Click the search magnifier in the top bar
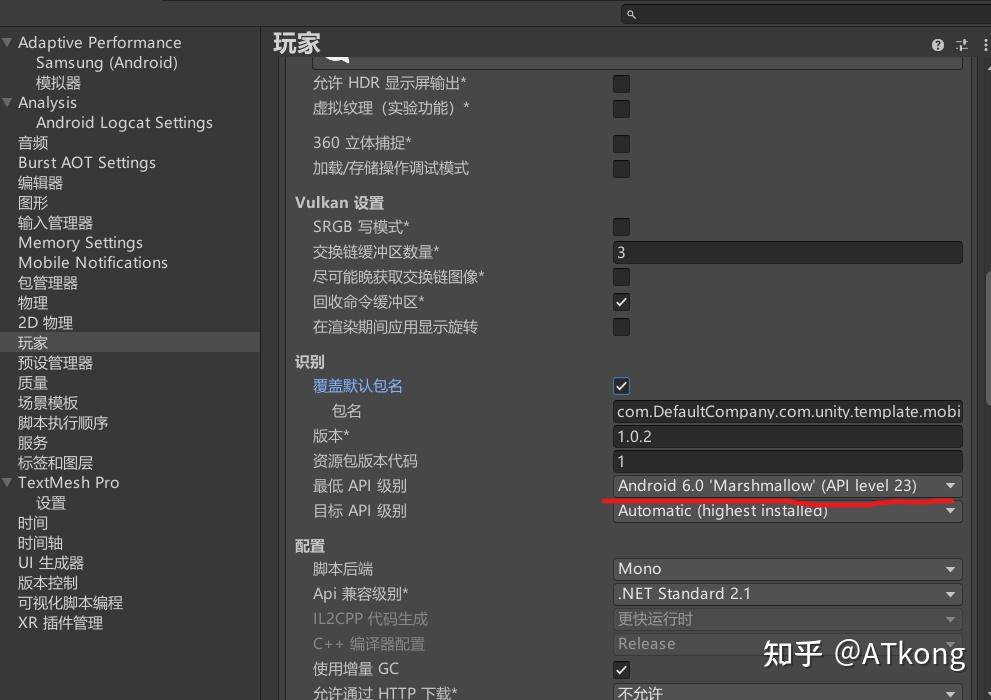991x700 pixels. point(629,15)
